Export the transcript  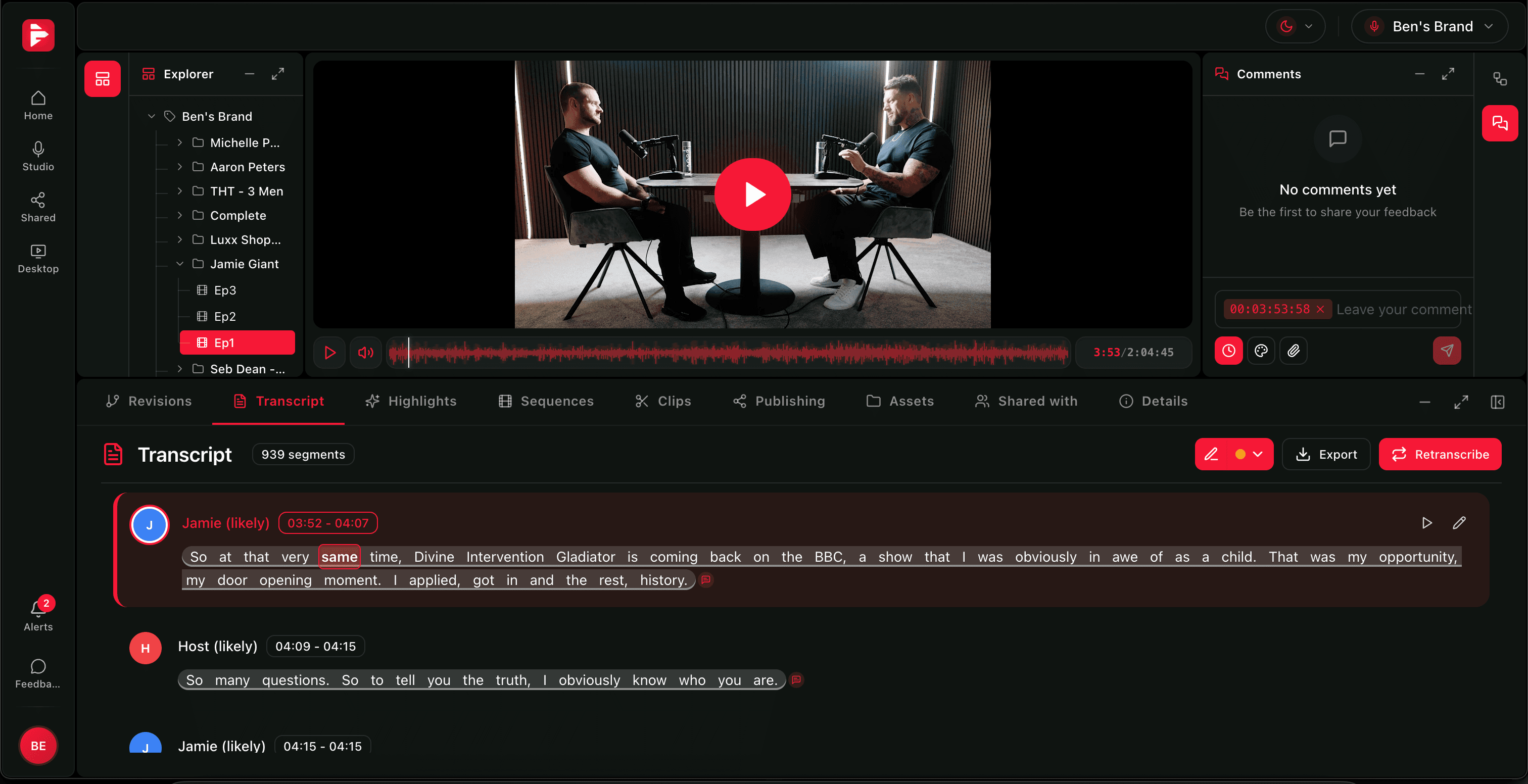(x=1326, y=454)
